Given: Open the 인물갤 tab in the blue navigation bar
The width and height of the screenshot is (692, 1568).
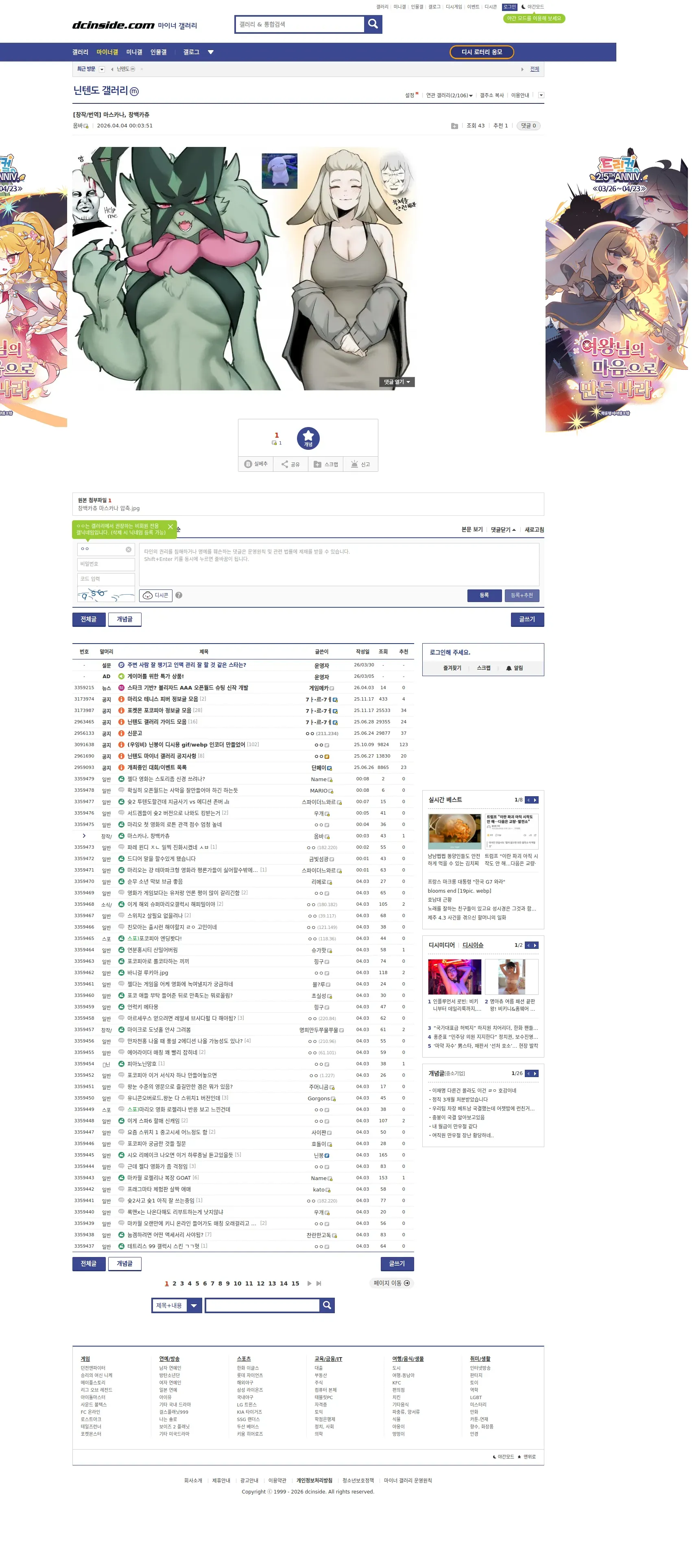Looking at the screenshot, I should point(159,53).
